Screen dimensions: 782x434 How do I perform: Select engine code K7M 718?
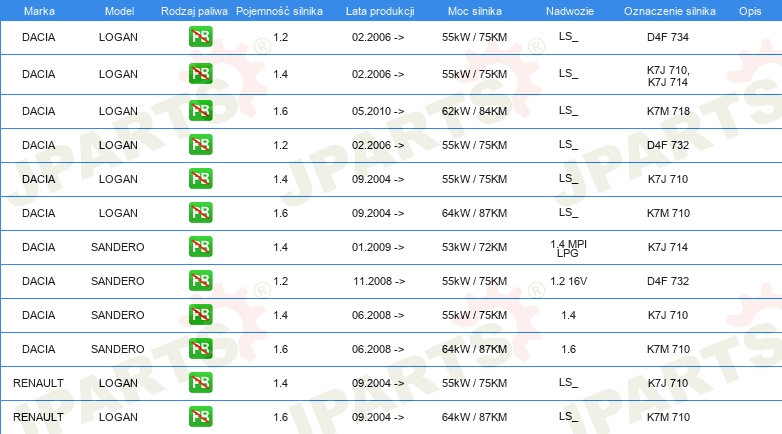click(668, 111)
